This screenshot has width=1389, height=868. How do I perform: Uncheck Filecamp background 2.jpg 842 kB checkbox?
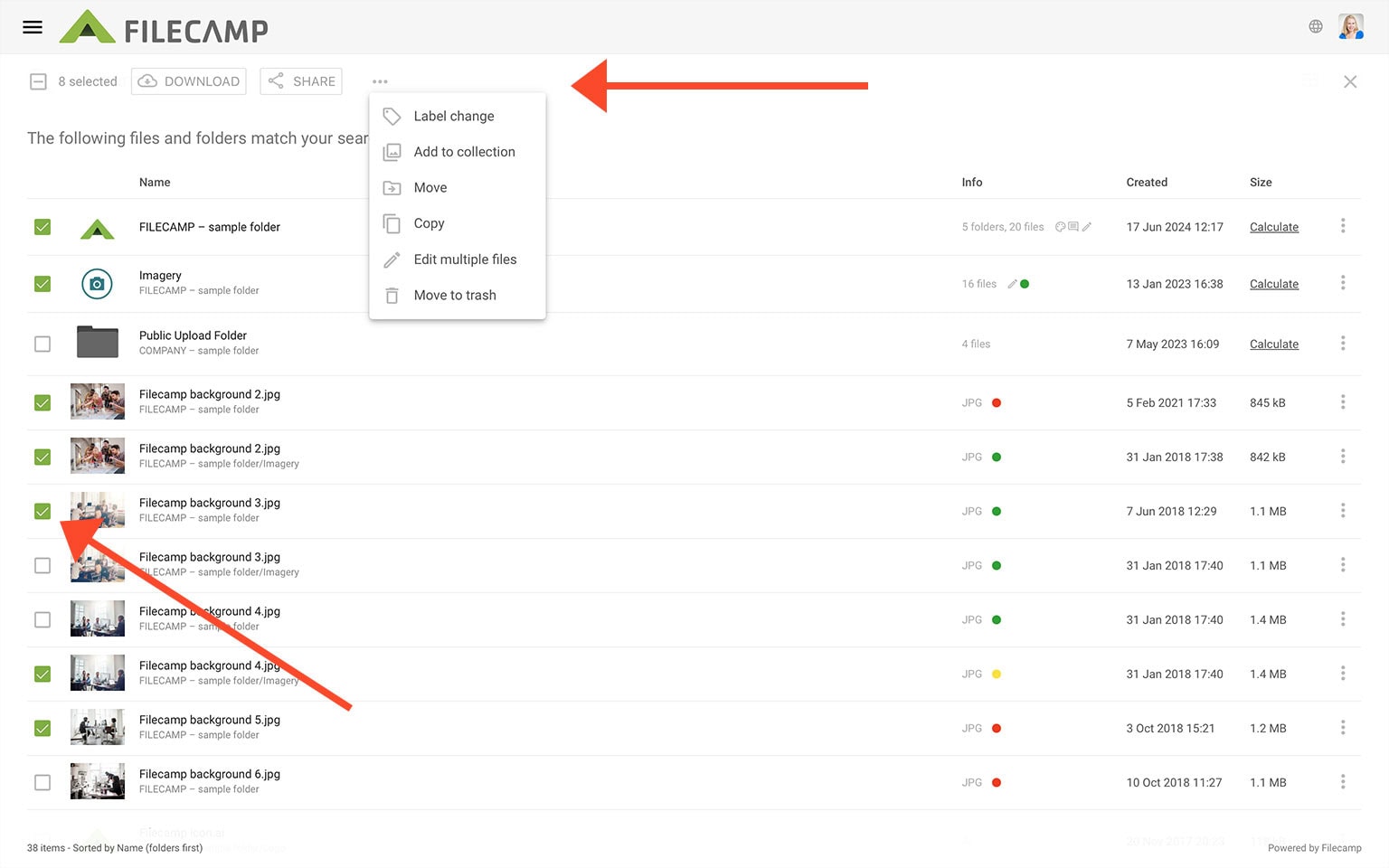pyautogui.click(x=43, y=457)
